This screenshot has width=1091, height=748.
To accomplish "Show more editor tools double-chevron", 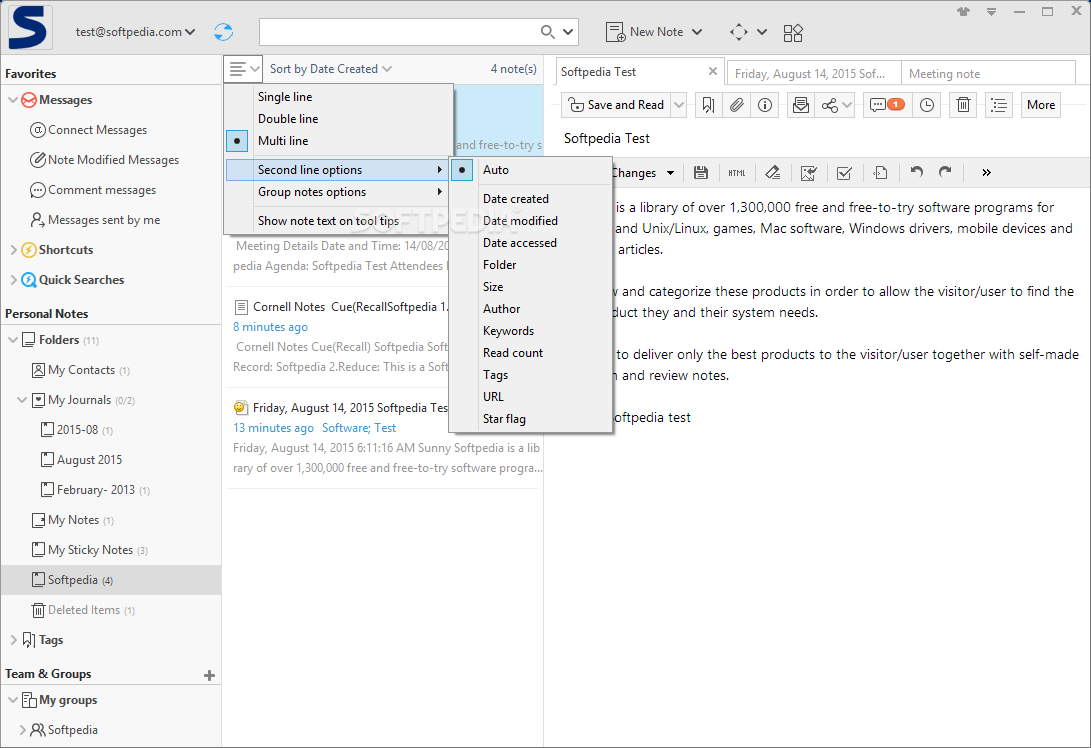I will (986, 173).
